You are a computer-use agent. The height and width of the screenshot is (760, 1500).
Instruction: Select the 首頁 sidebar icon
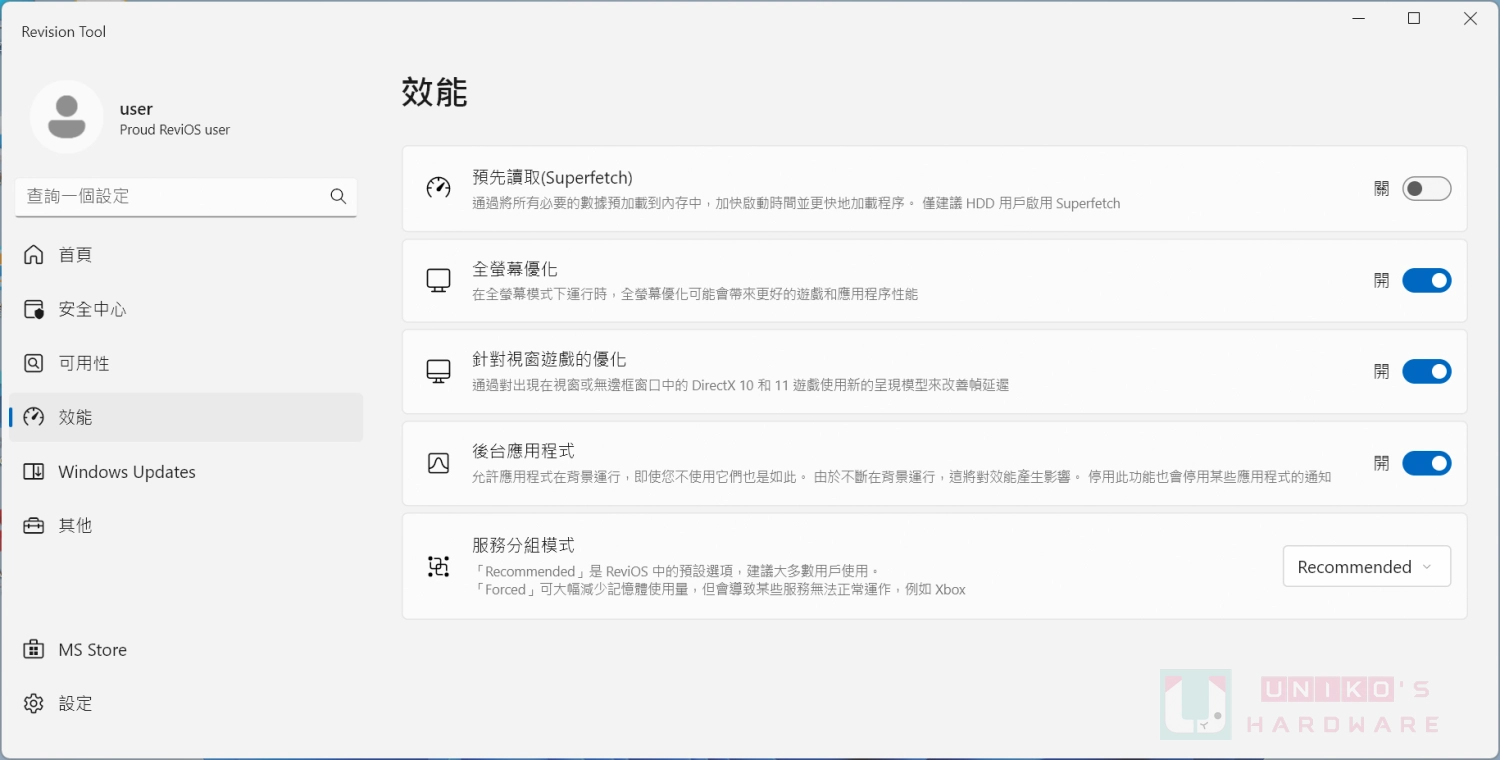pos(31,254)
